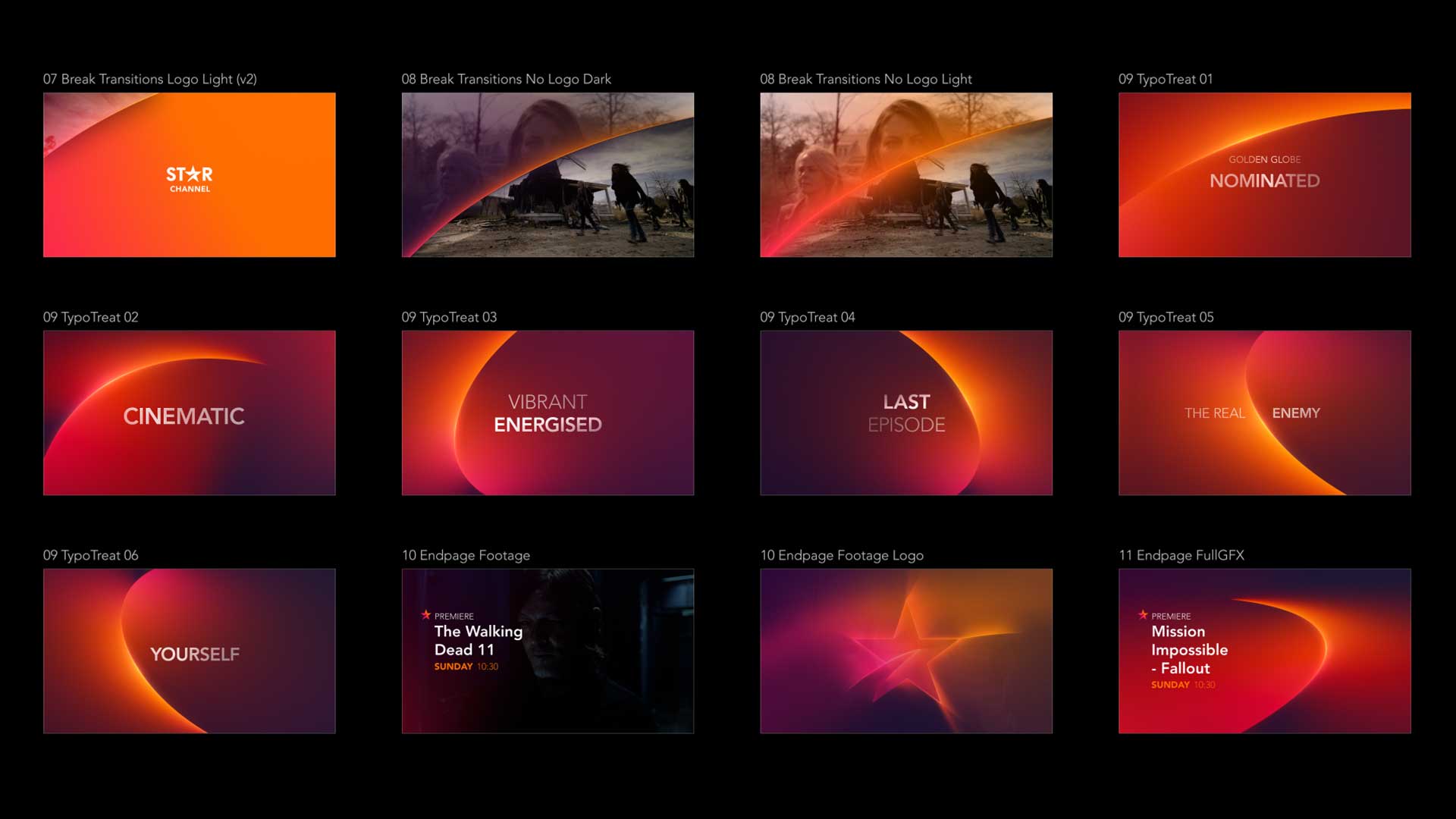This screenshot has height=819, width=1456.
Task: Click the Premiere star icon beside Walking Dead
Action: (x=426, y=615)
